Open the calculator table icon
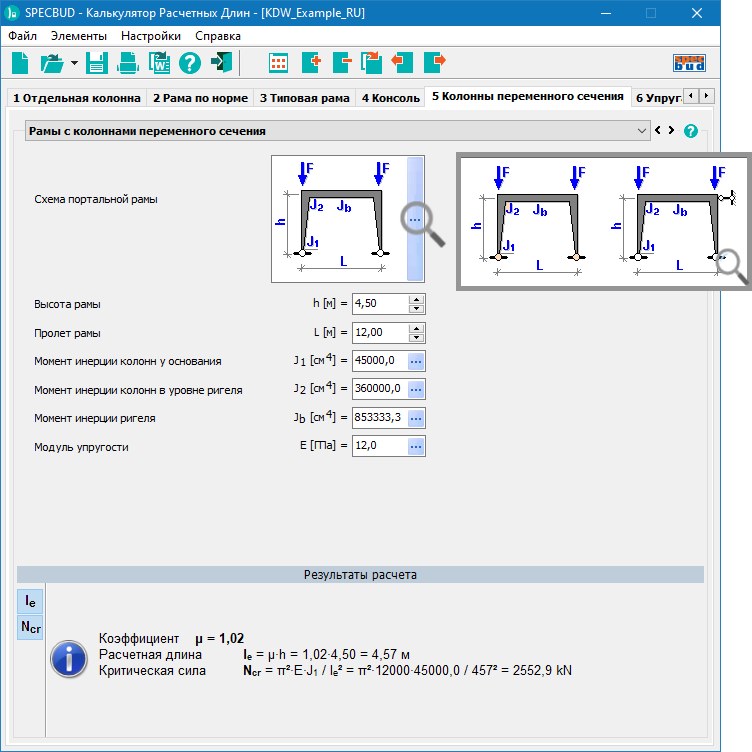752x752 pixels. (x=279, y=63)
